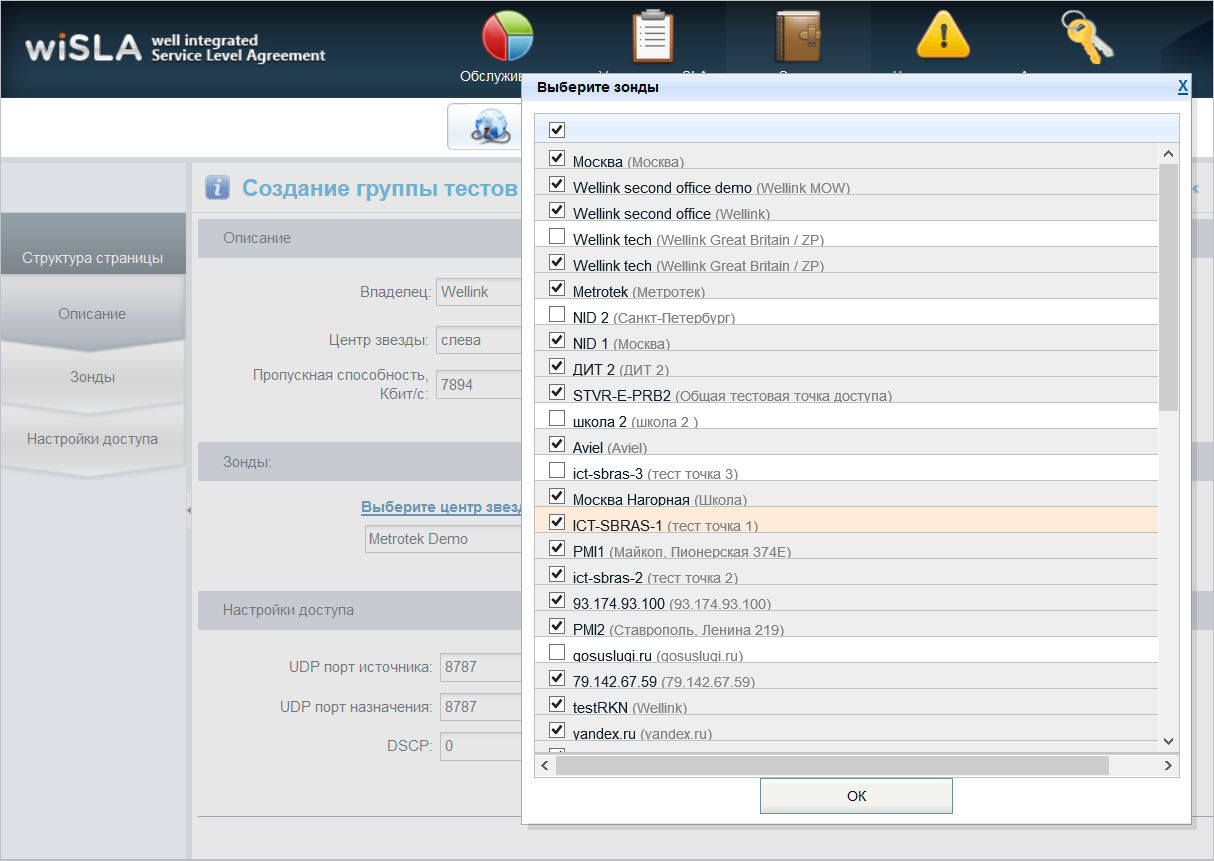The image size is (1214, 861).
Task: Check the NID 2 (Санкт-Петербург) probe
Action: pyautogui.click(x=557, y=314)
